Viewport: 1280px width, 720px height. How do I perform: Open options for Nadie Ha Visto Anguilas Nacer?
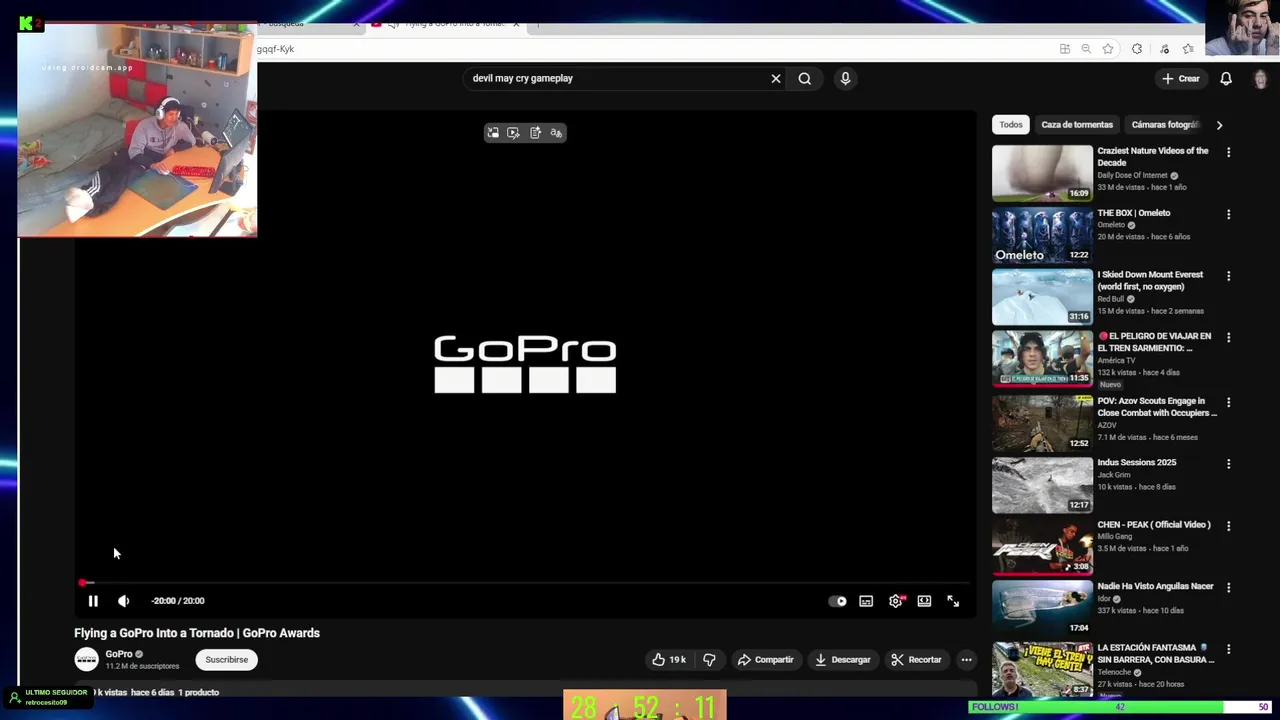pos(1229,588)
